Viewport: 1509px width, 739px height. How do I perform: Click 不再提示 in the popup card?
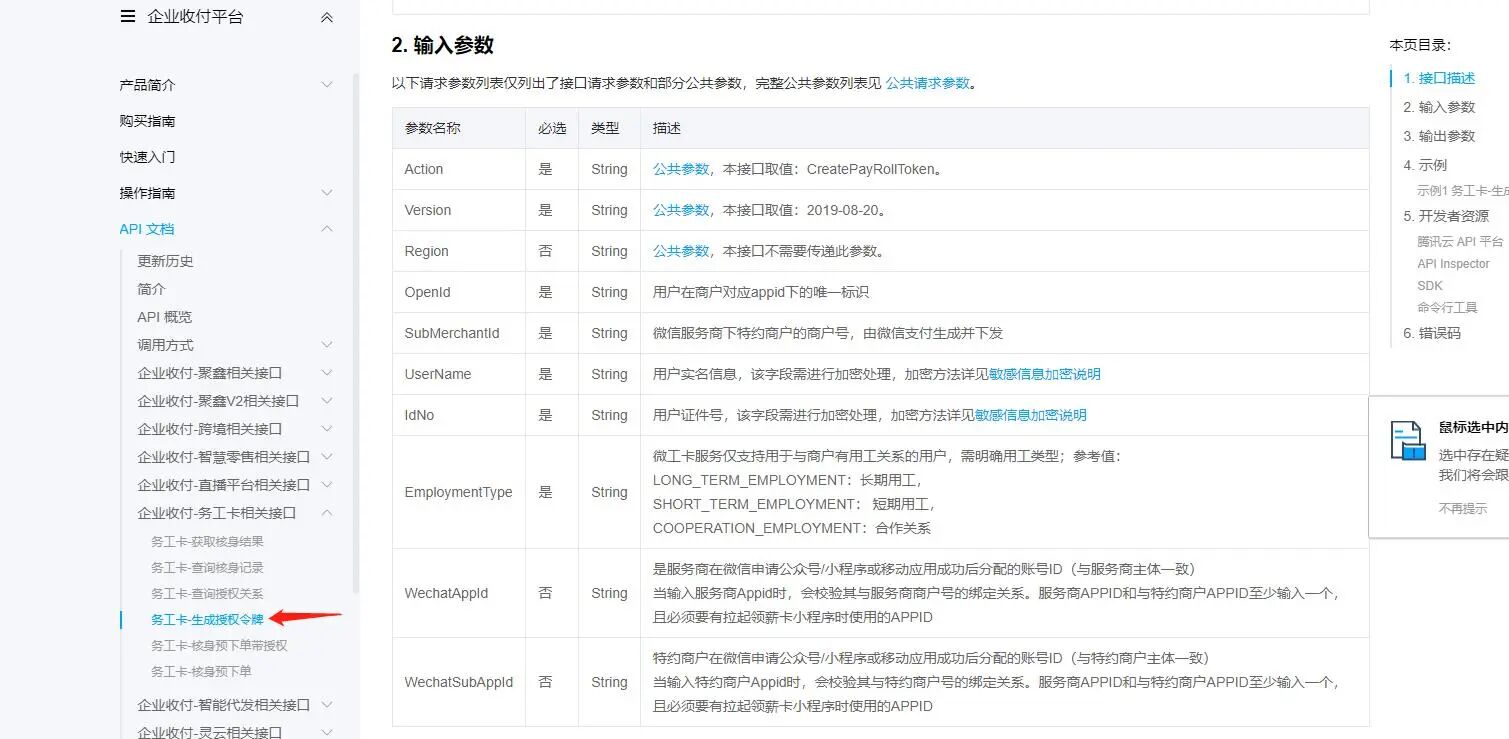[1463, 509]
